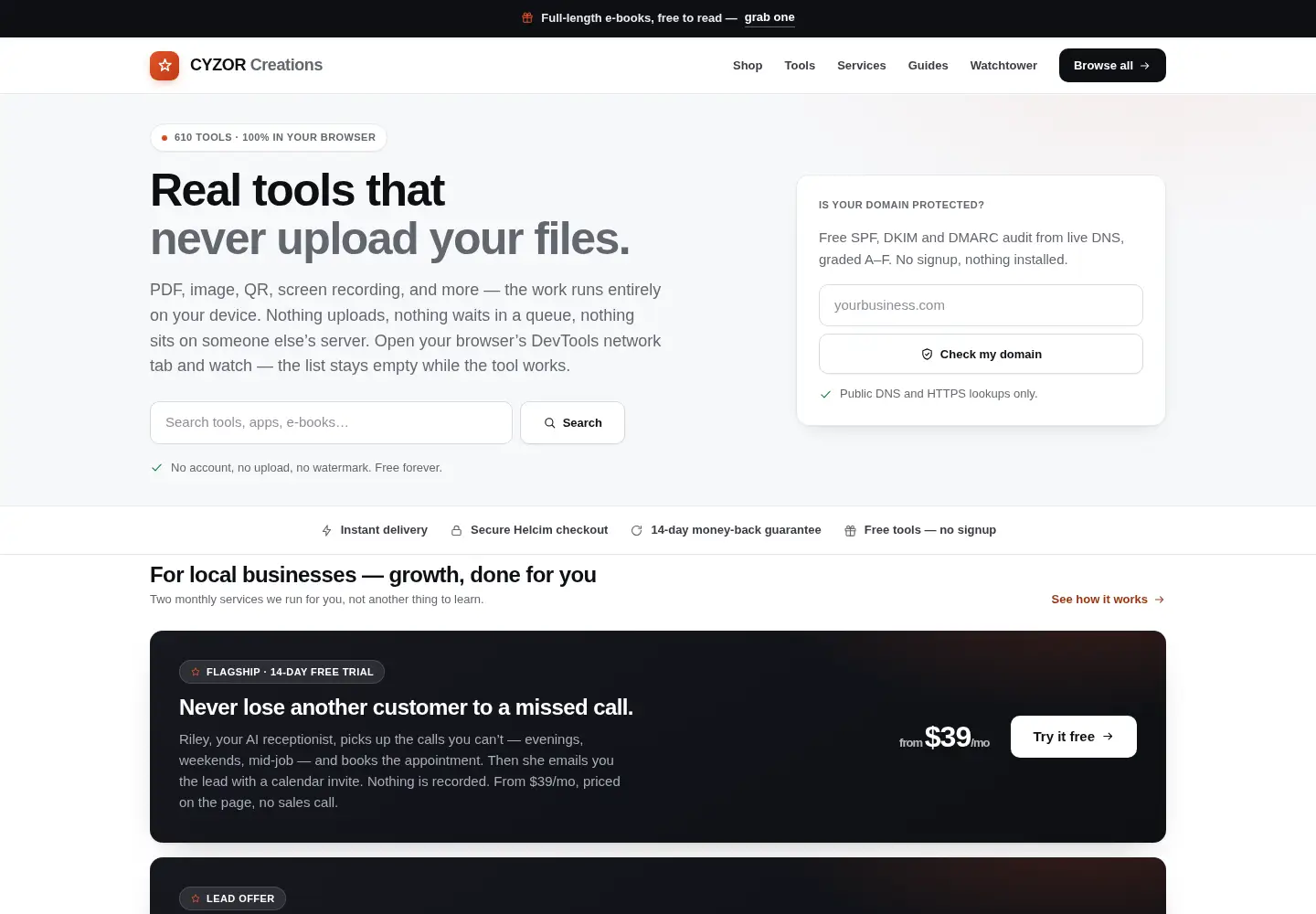Click the CYZOR Creations brand name
Viewport: 1316px width, 914px height.
pyautogui.click(x=256, y=65)
